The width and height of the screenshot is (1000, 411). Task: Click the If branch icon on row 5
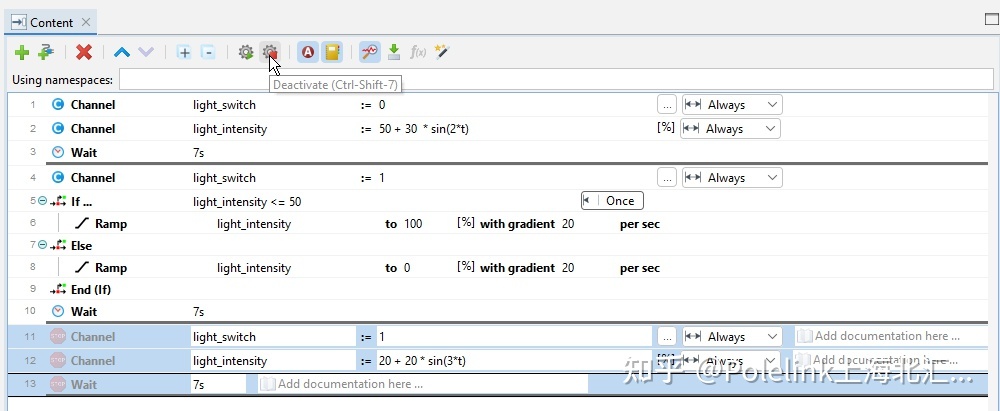point(58,202)
